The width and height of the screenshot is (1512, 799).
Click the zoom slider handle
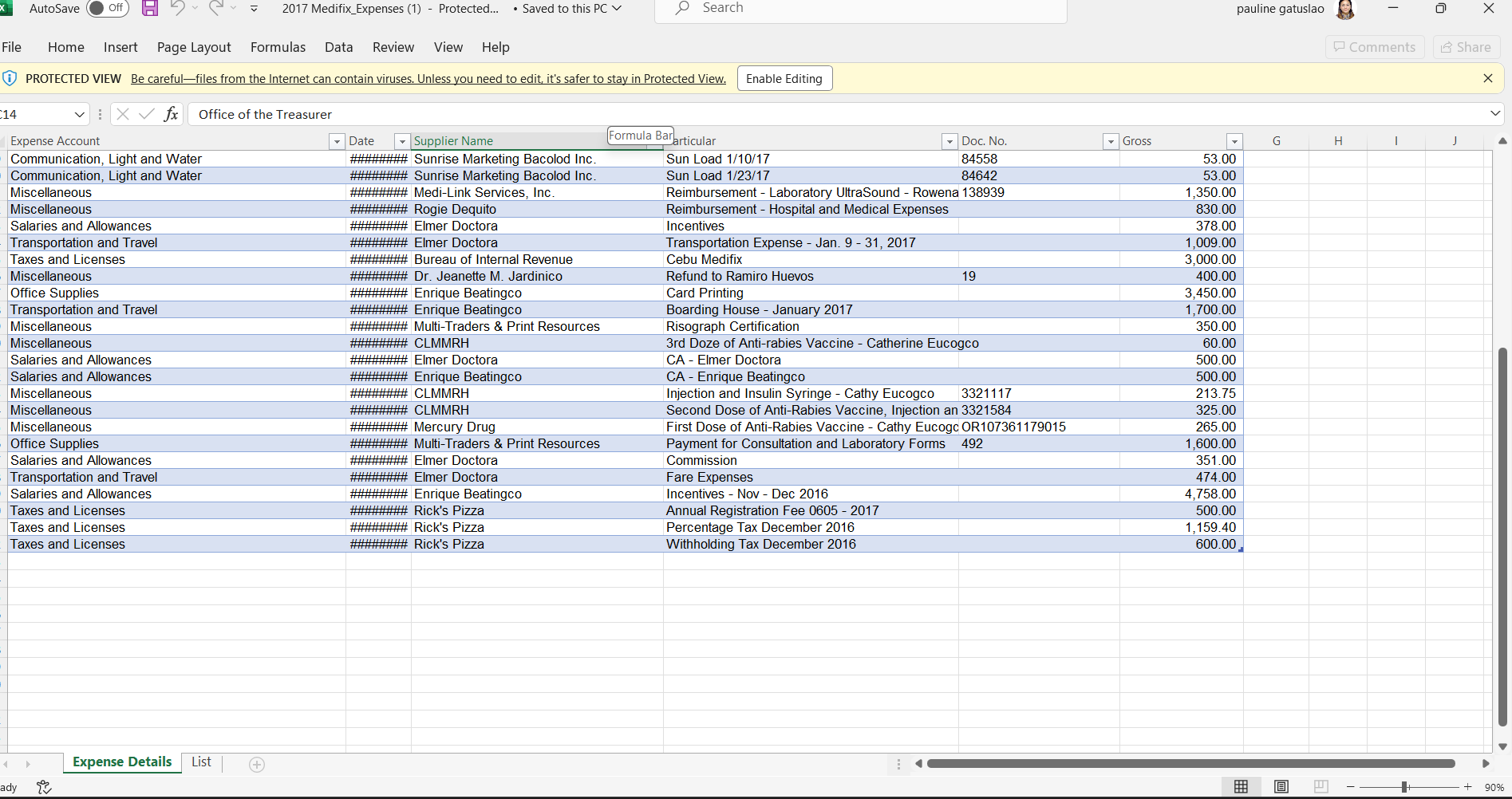coord(1404,787)
